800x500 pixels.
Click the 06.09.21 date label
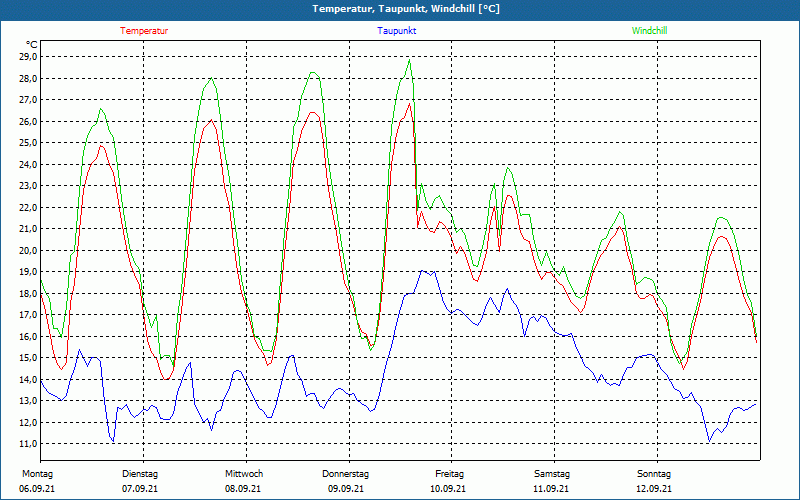pyautogui.click(x=37, y=489)
